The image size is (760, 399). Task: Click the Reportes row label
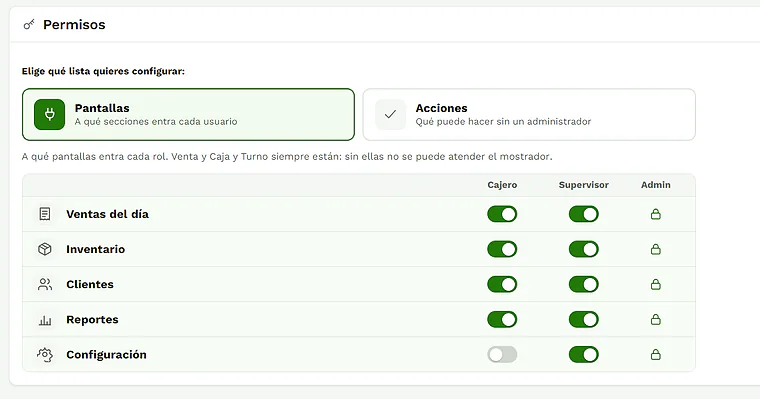[x=92, y=319]
